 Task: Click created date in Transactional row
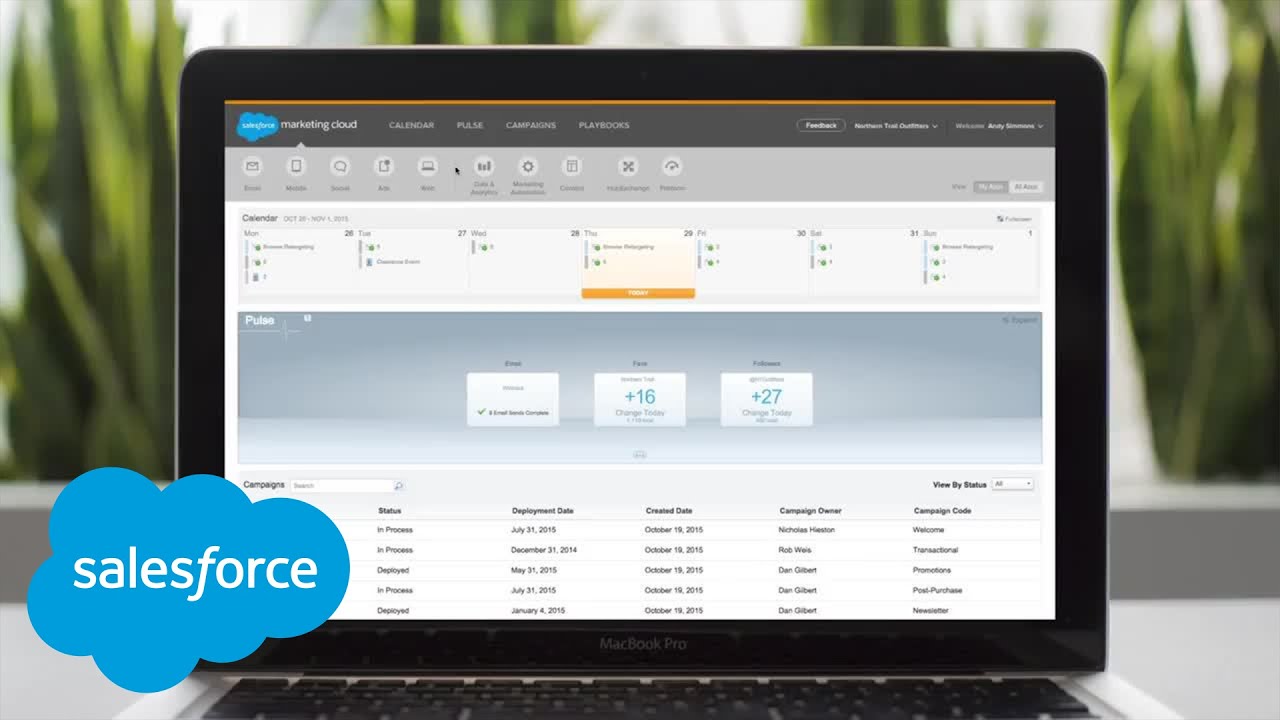pyautogui.click(x=674, y=550)
